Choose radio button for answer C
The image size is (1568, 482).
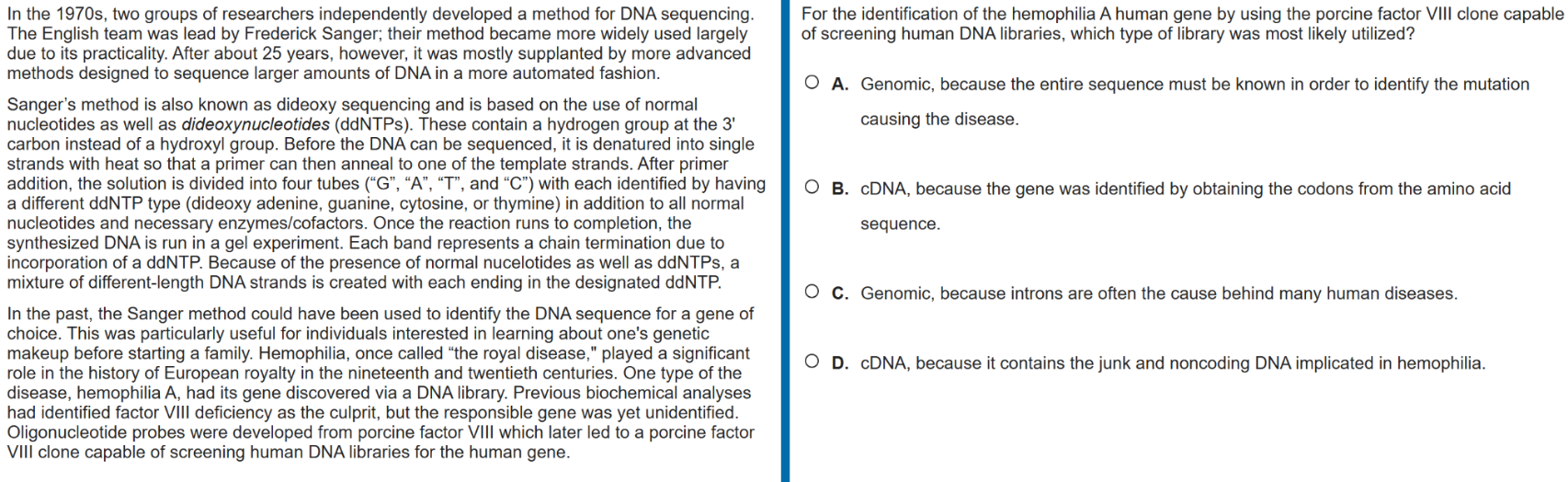812,293
